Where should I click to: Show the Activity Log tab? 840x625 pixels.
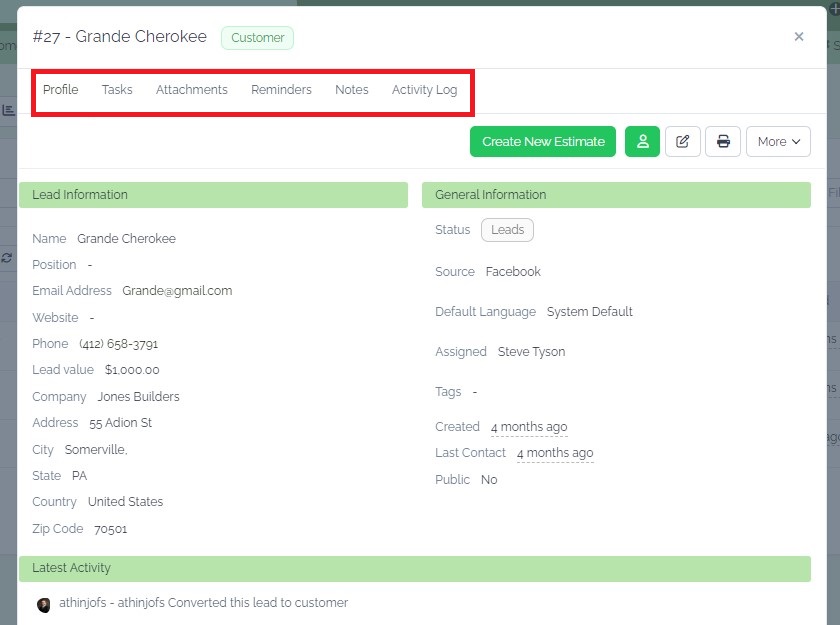point(424,89)
